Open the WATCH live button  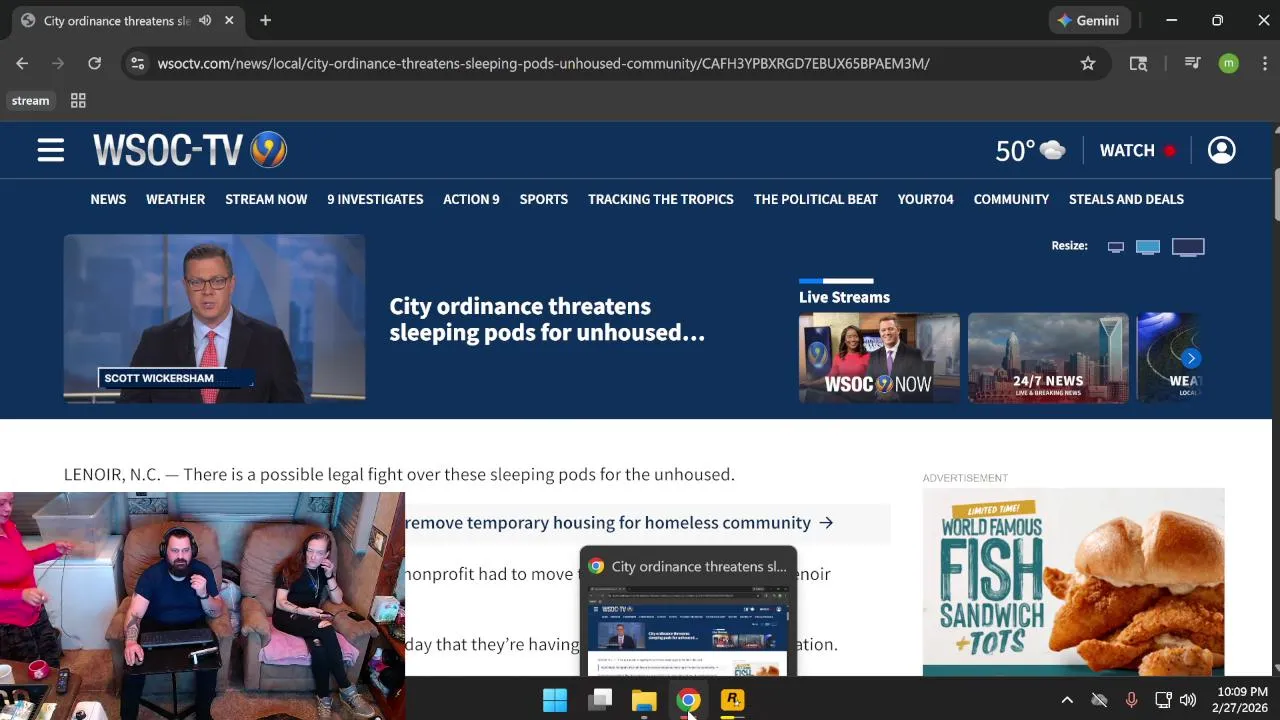click(x=1137, y=150)
